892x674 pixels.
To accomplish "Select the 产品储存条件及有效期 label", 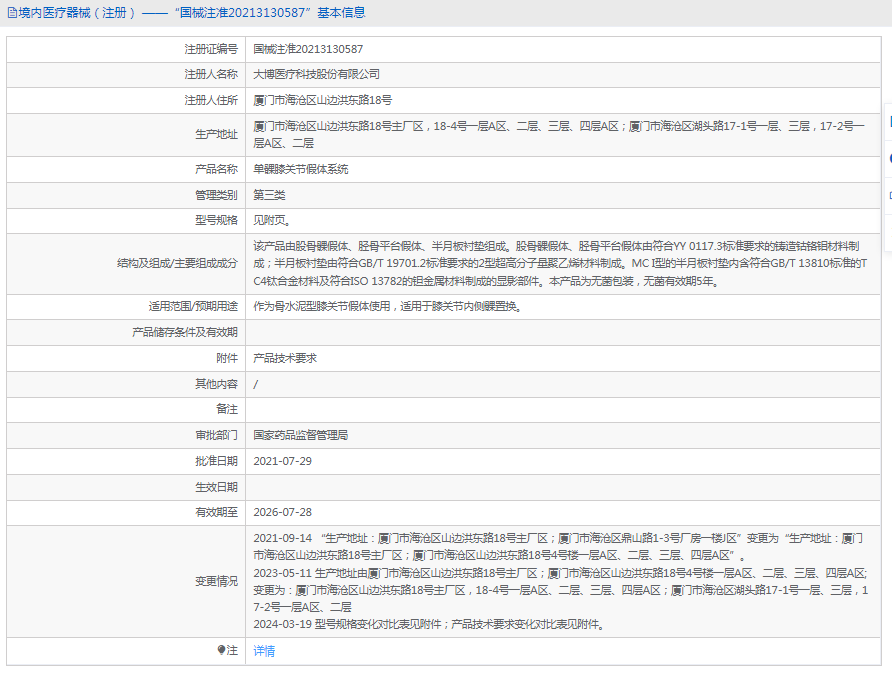I will [x=184, y=333].
